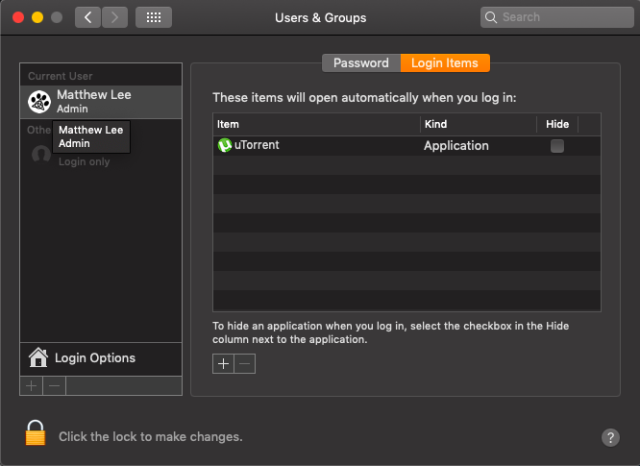640x466 pixels.
Task: Go back using the left chevron button
Action: pos(88,17)
